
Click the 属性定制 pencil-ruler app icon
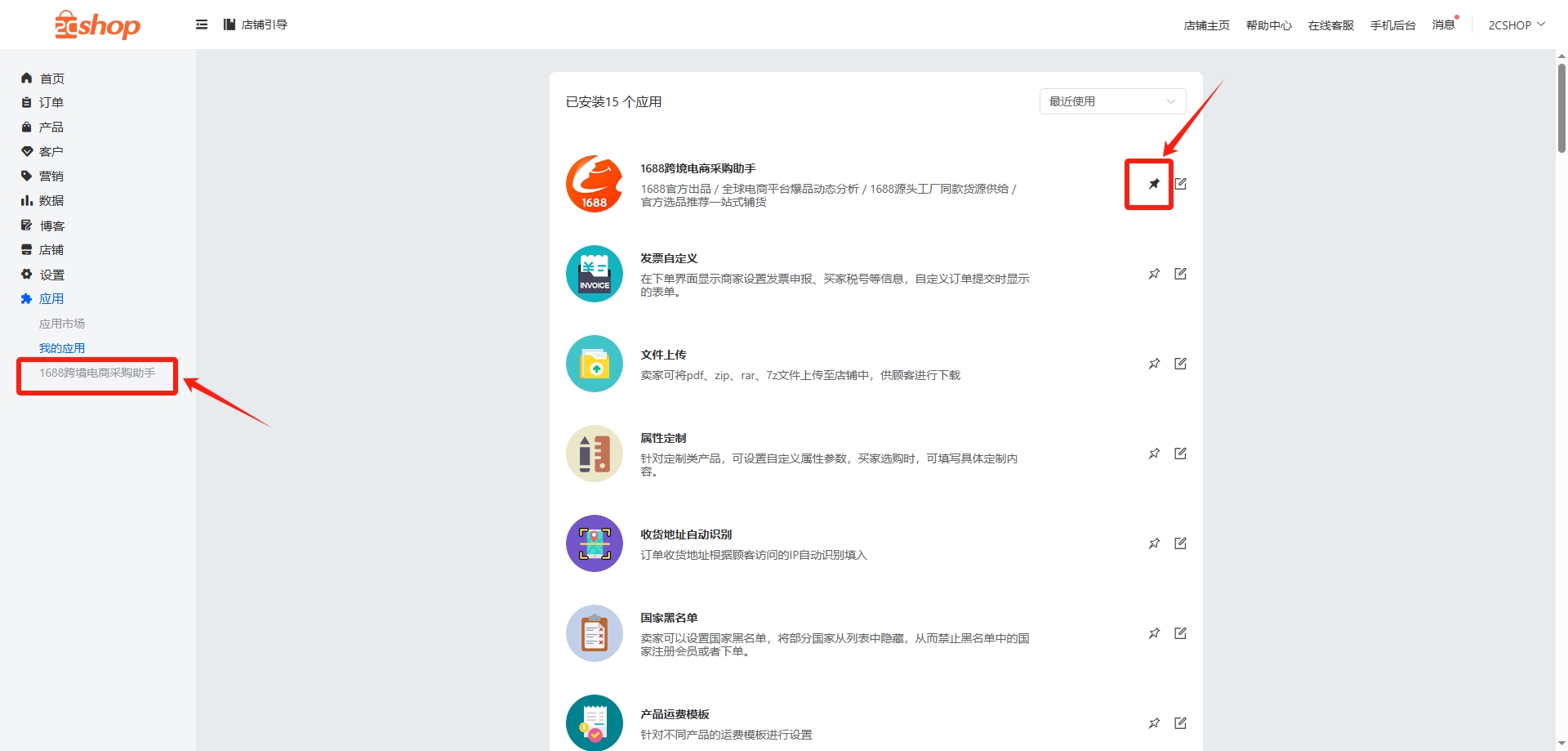tap(595, 454)
